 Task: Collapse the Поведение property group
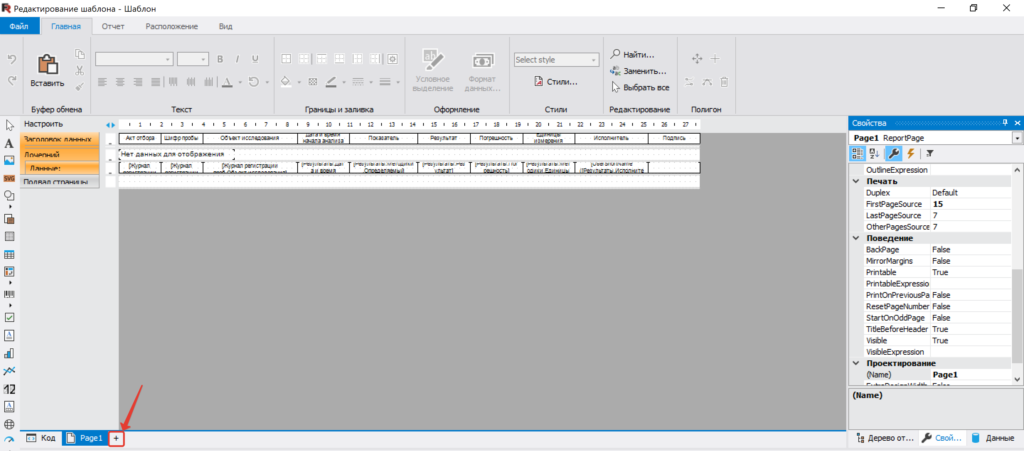pyautogui.click(x=856, y=238)
